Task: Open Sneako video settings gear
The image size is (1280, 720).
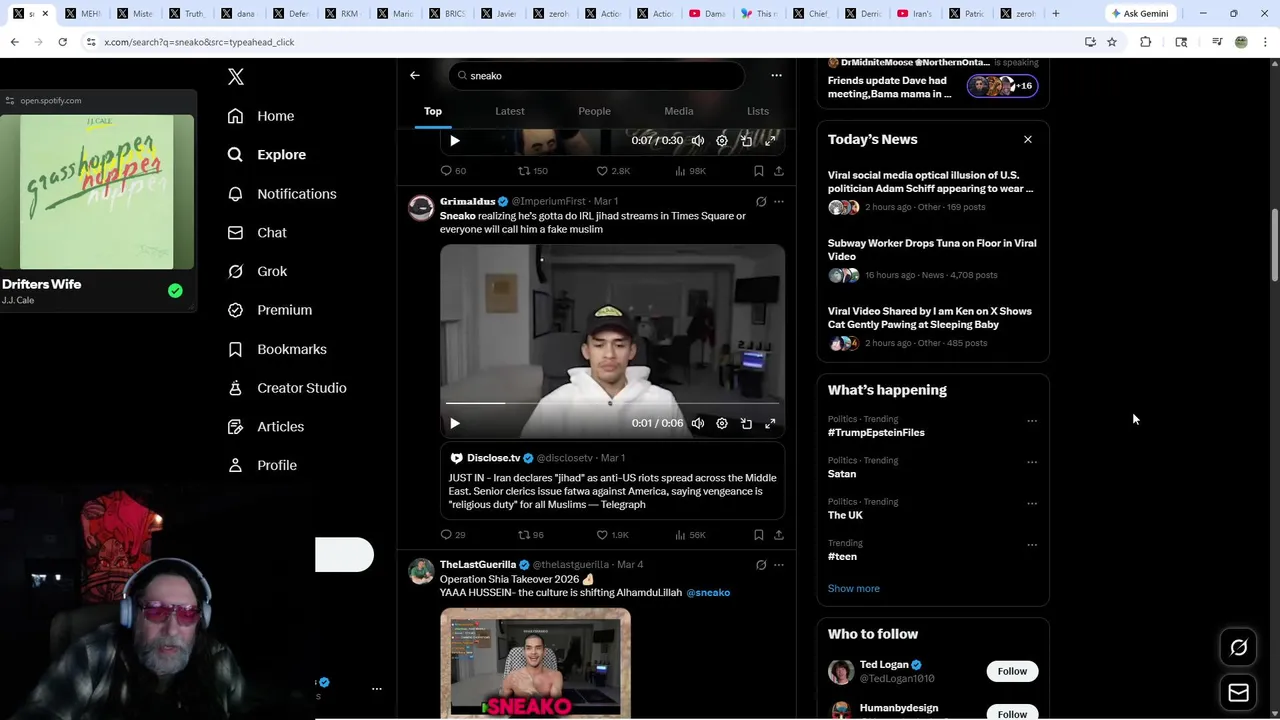Action: point(722,424)
